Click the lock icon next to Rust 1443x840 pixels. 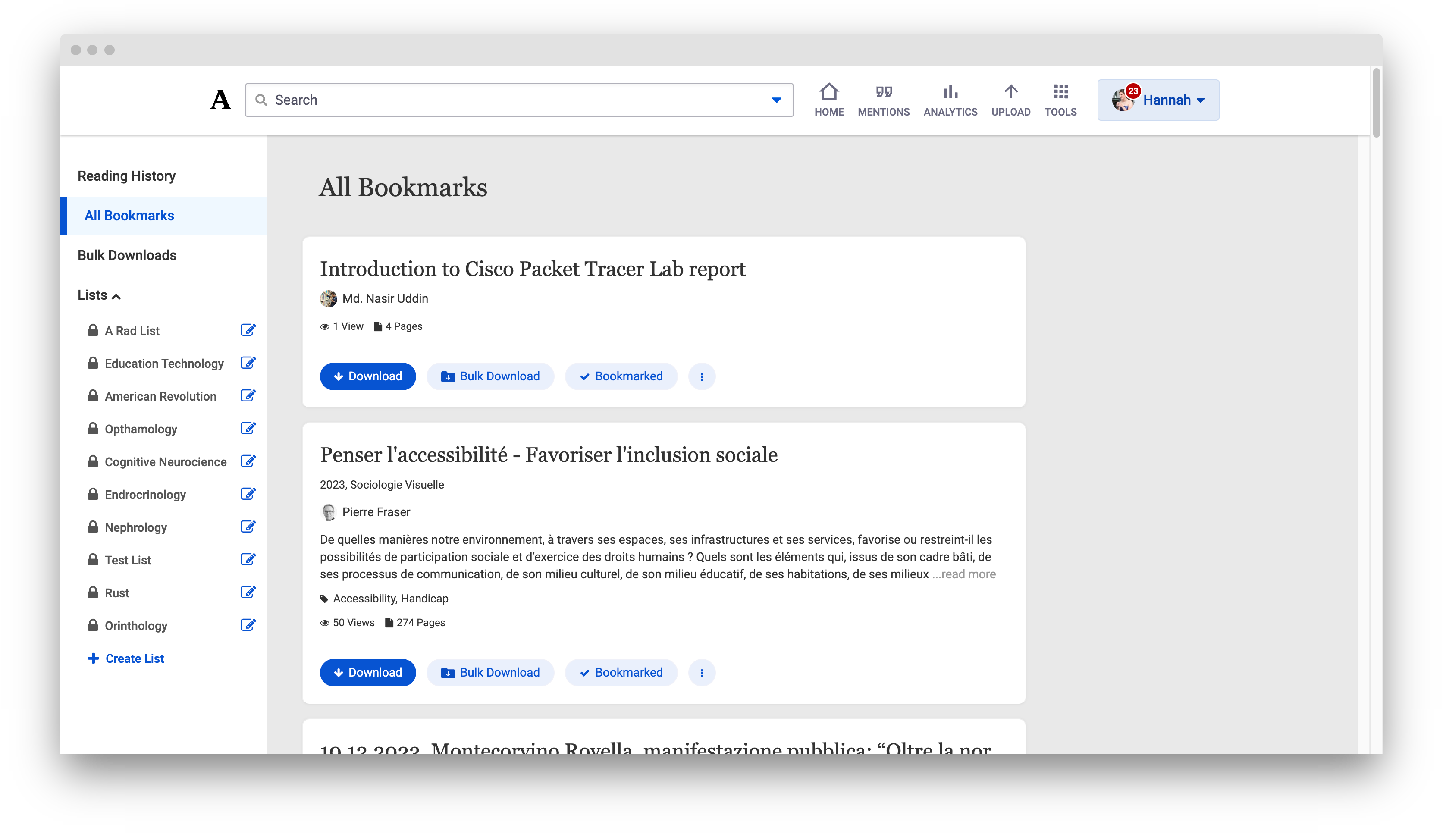tap(93, 592)
